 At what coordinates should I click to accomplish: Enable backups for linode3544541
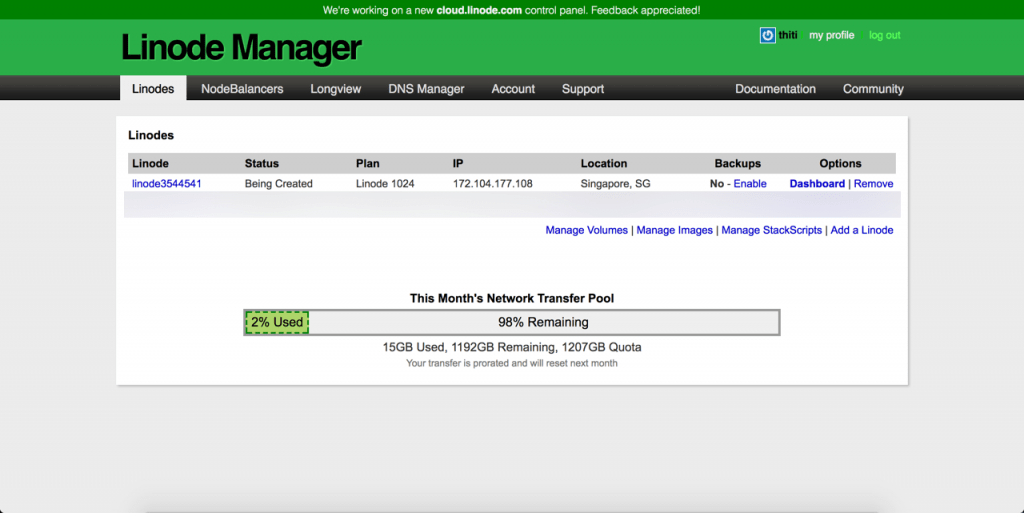coord(750,184)
